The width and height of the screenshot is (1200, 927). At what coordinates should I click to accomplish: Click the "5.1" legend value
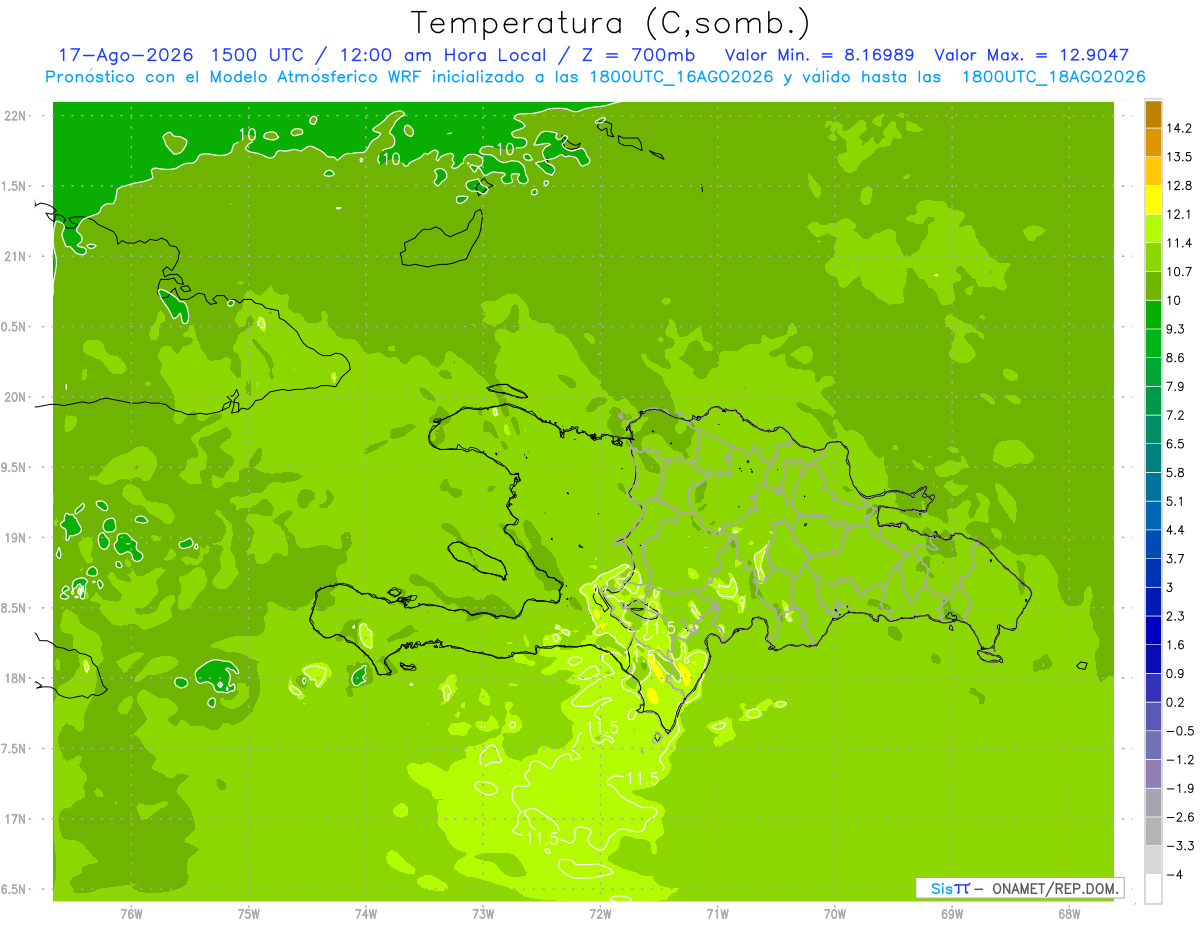[1176, 501]
